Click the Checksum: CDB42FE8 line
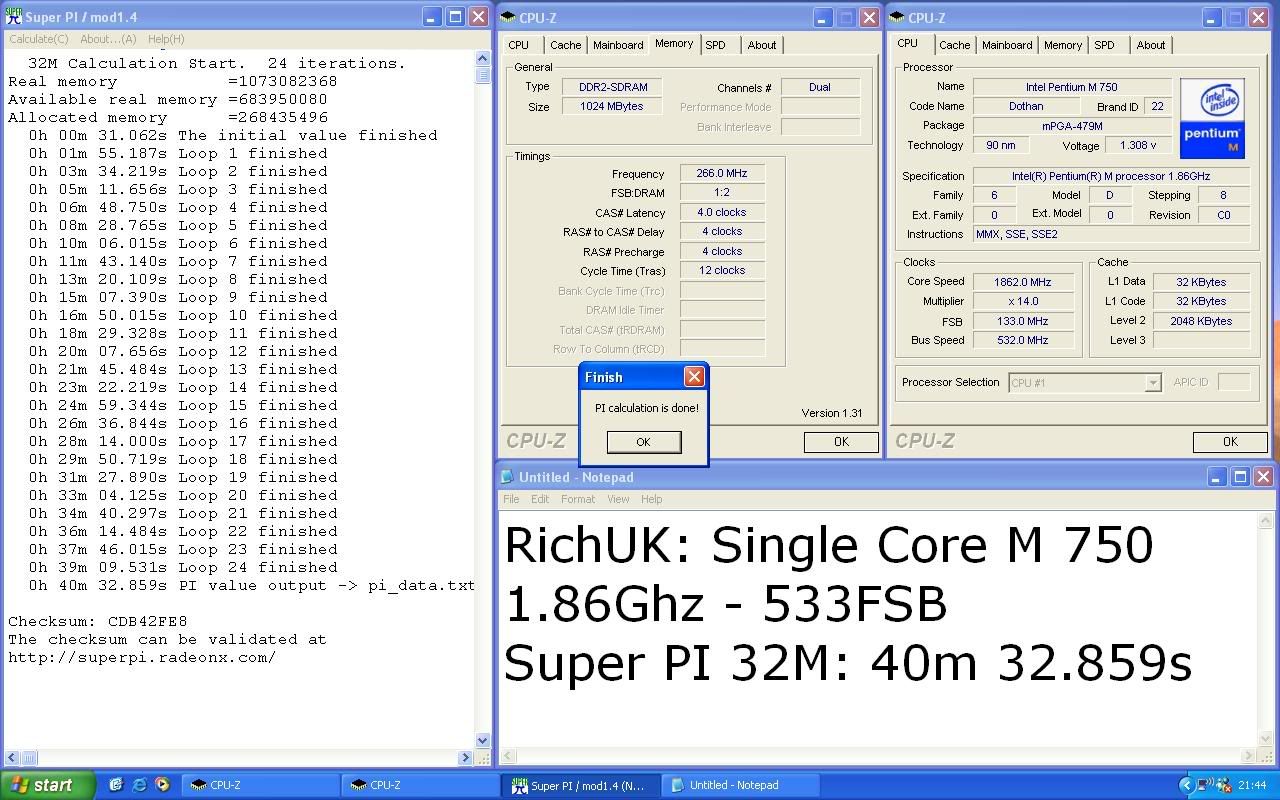 (x=98, y=621)
